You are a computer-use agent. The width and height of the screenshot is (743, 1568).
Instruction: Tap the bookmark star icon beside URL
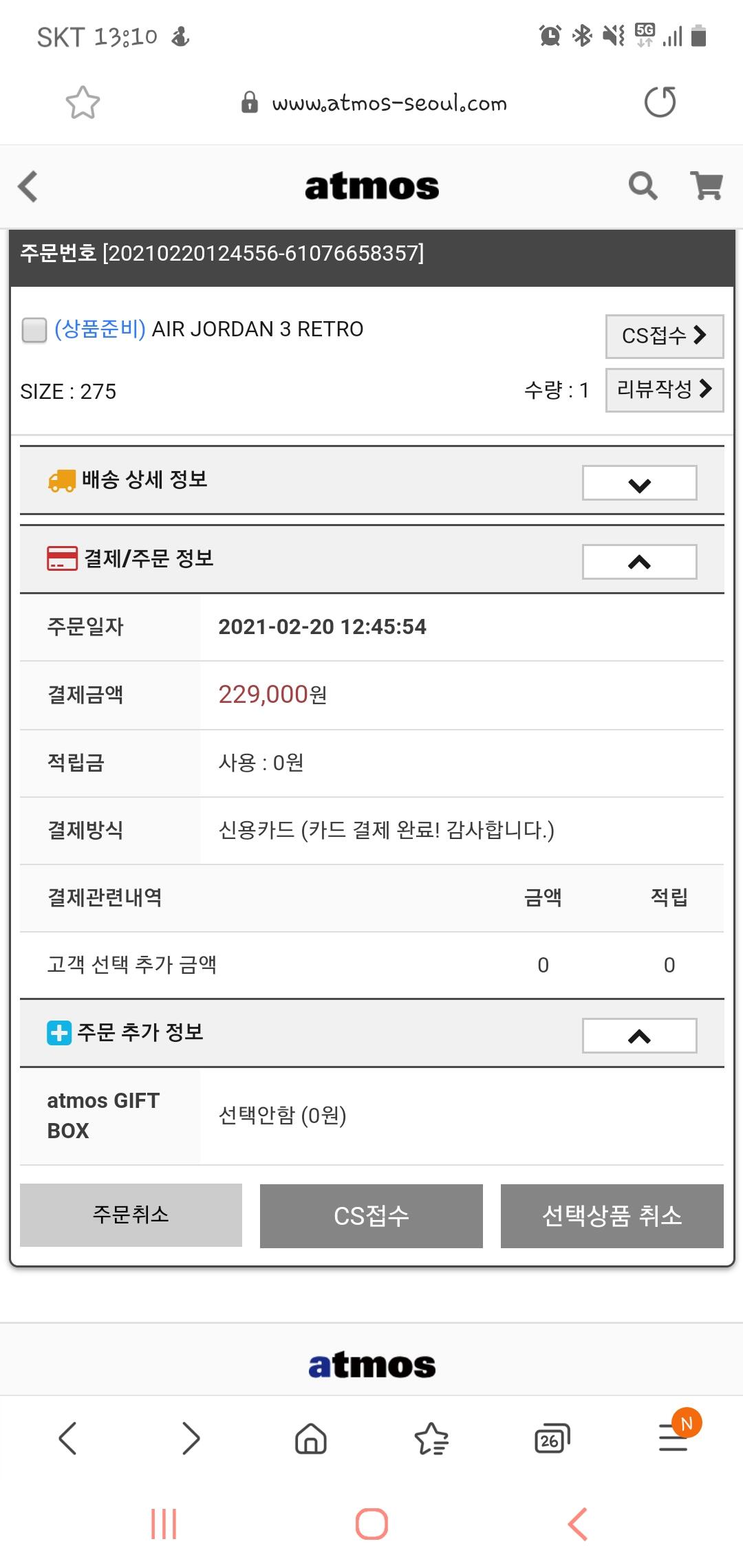(x=83, y=103)
